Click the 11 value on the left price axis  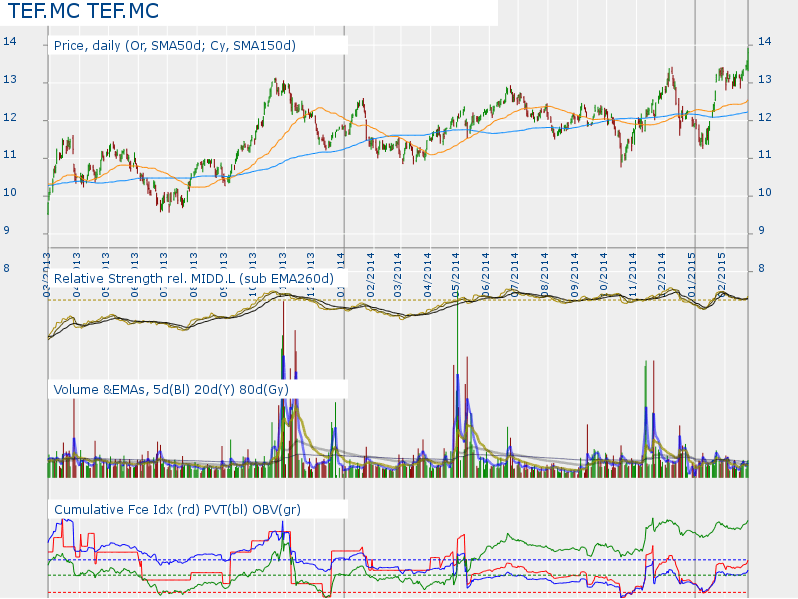[x=10, y=155]
